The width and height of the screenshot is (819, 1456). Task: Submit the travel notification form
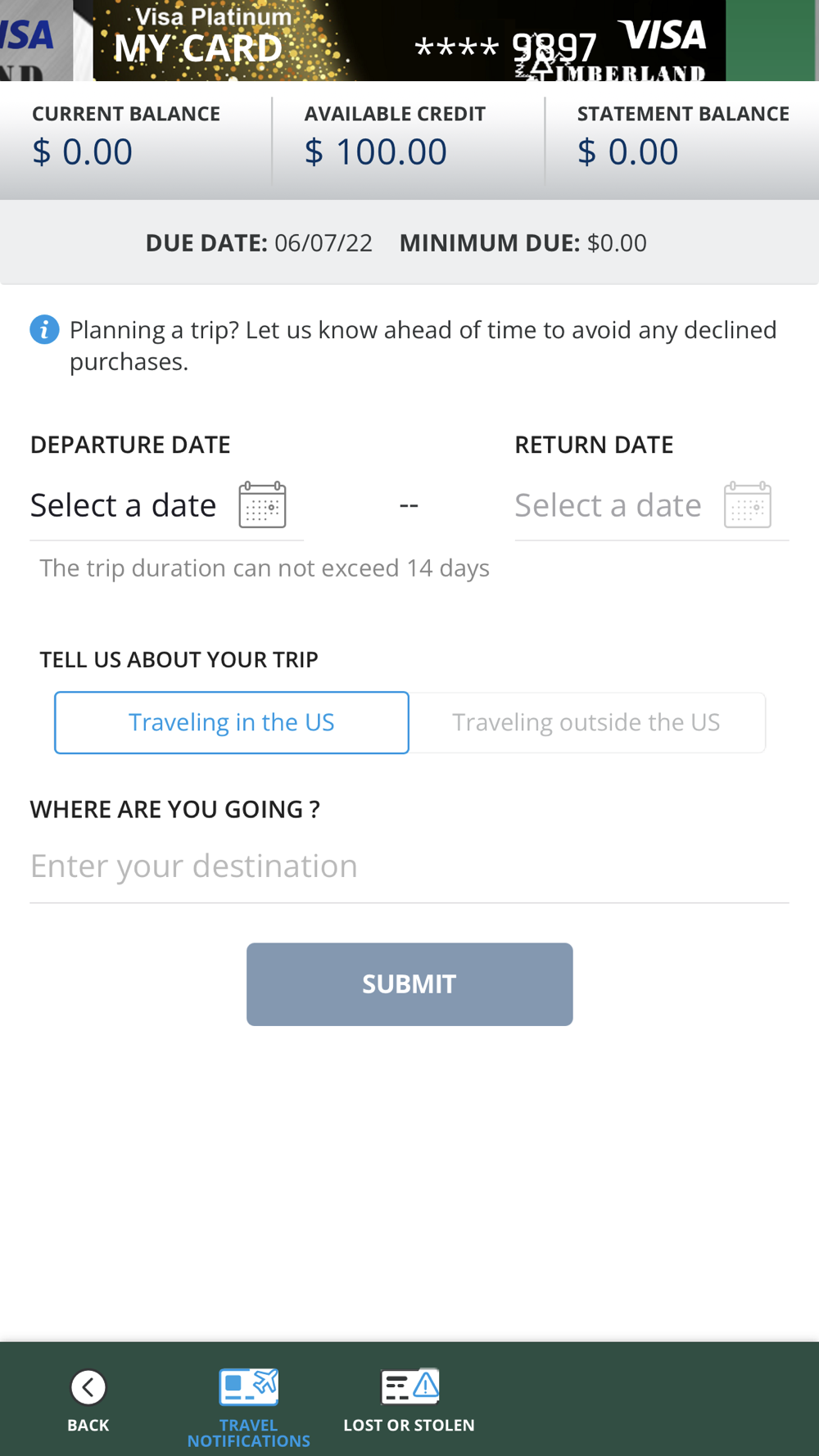click(409, 984)
